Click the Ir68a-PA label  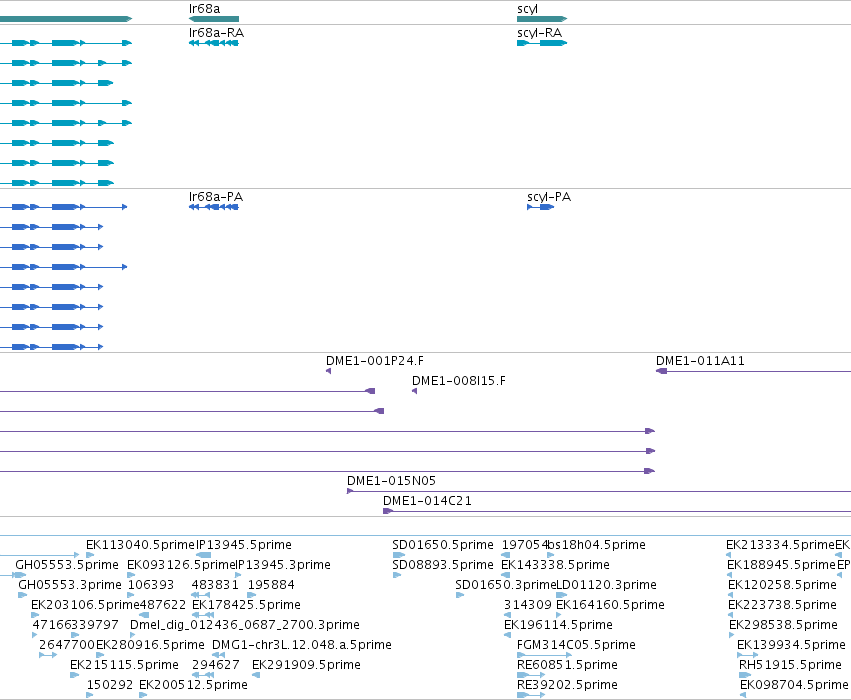pos(216,196)
